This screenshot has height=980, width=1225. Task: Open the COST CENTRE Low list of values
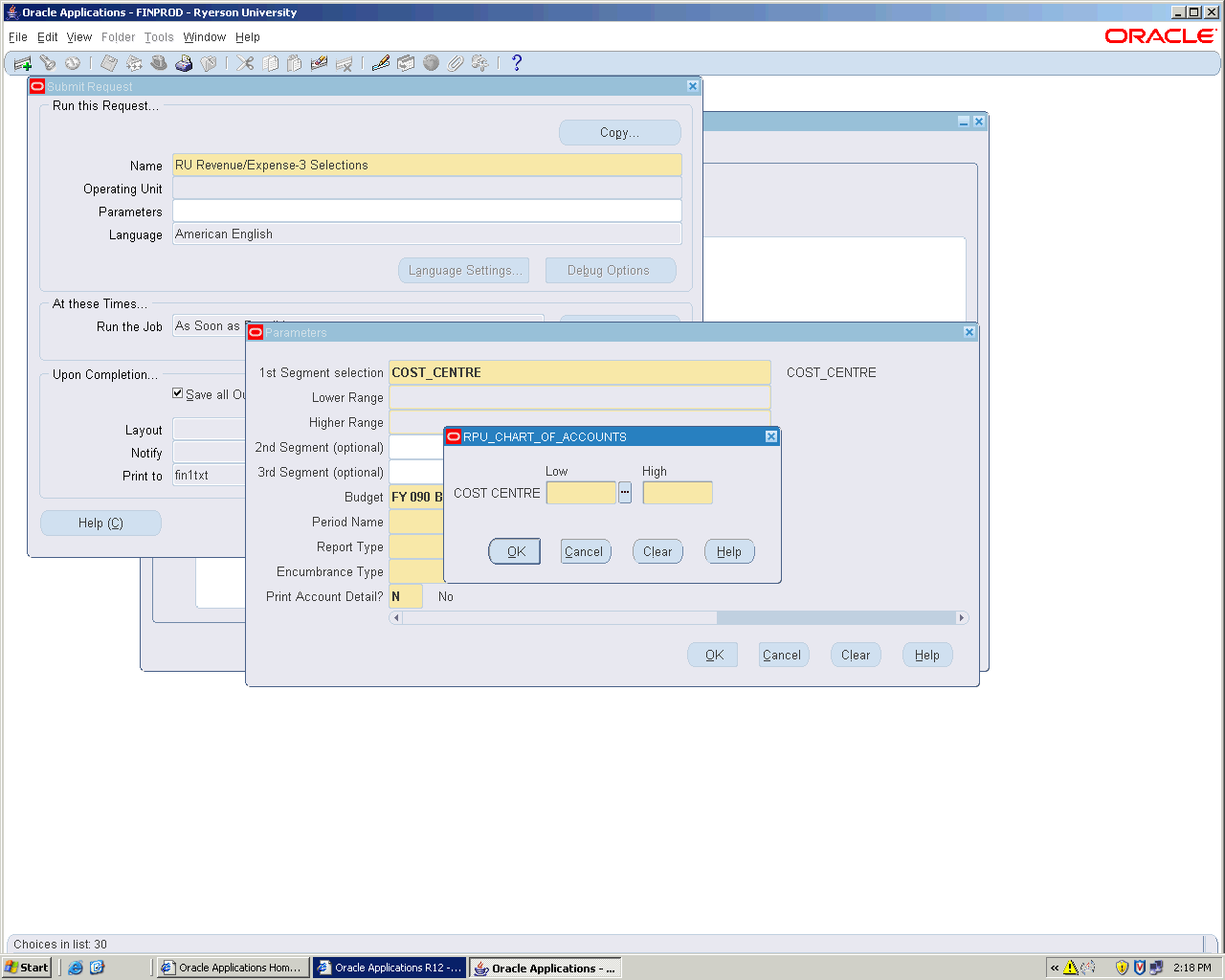(625, 493)
